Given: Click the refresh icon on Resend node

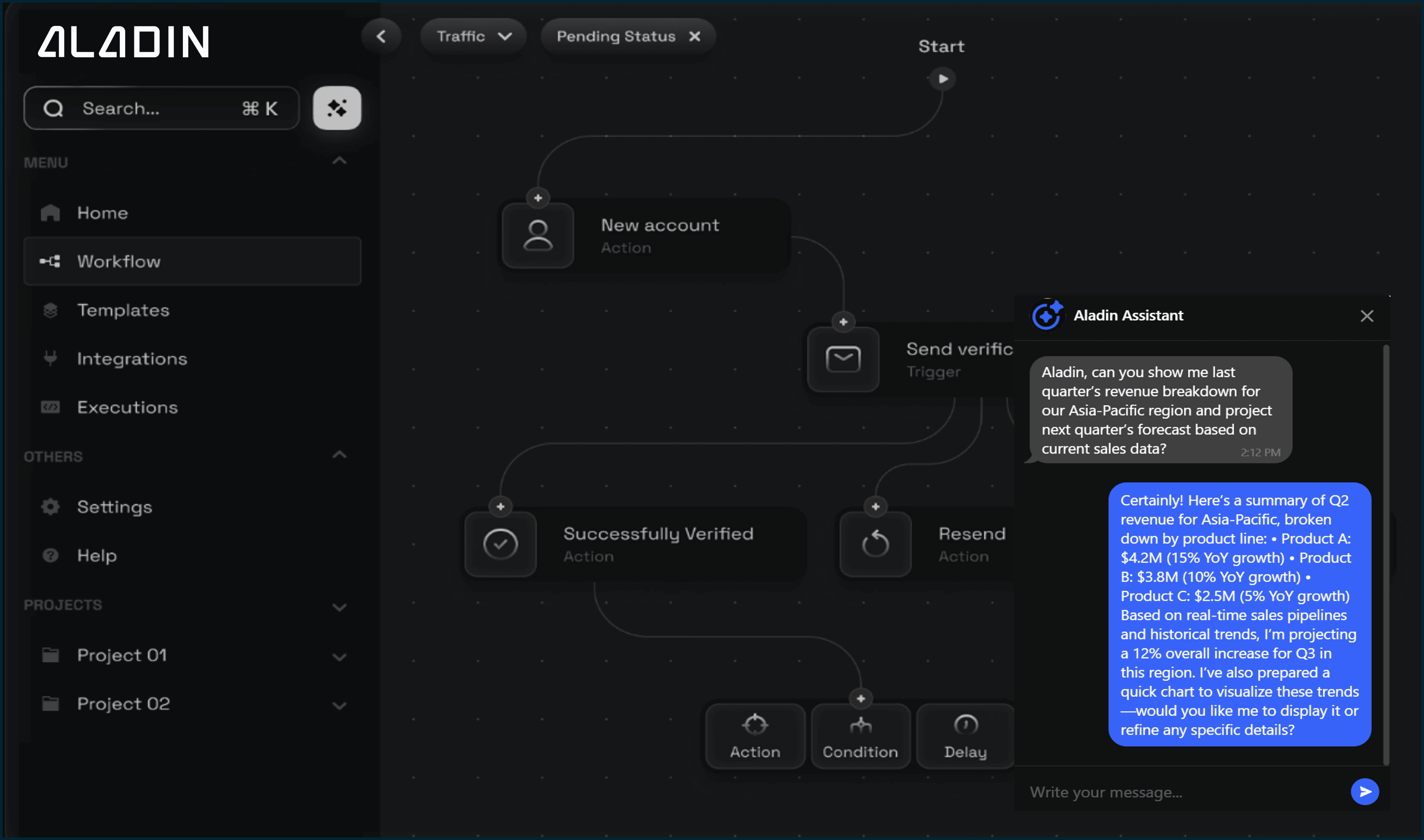Looking at the screenshot, I should (x=875, y=544).
